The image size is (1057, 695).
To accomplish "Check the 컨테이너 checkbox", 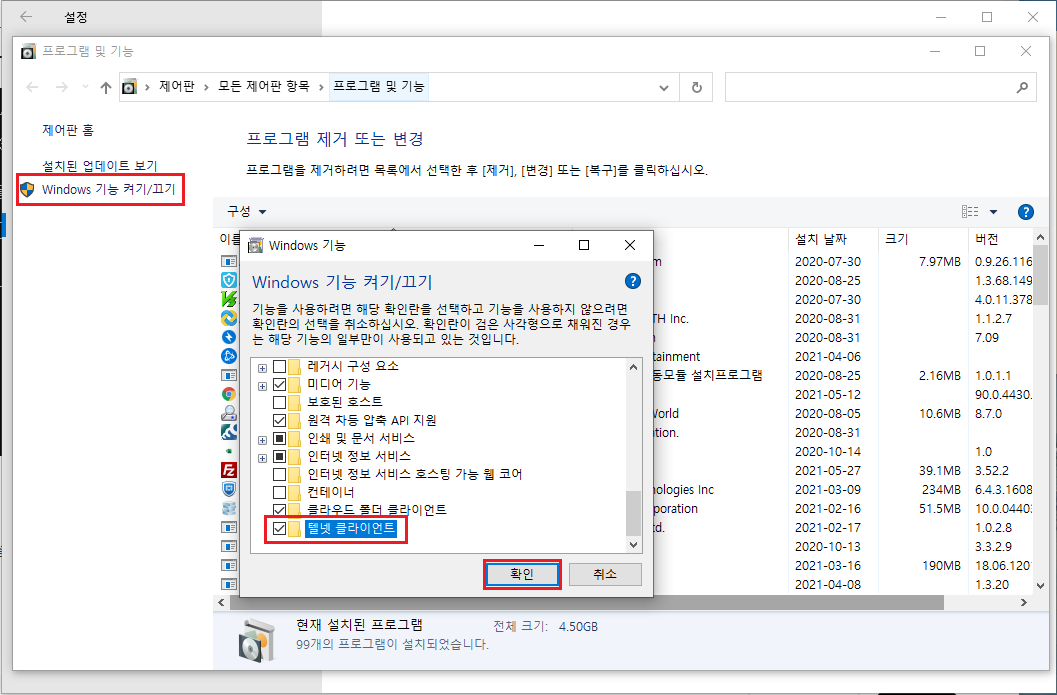I will click(279, 492).
